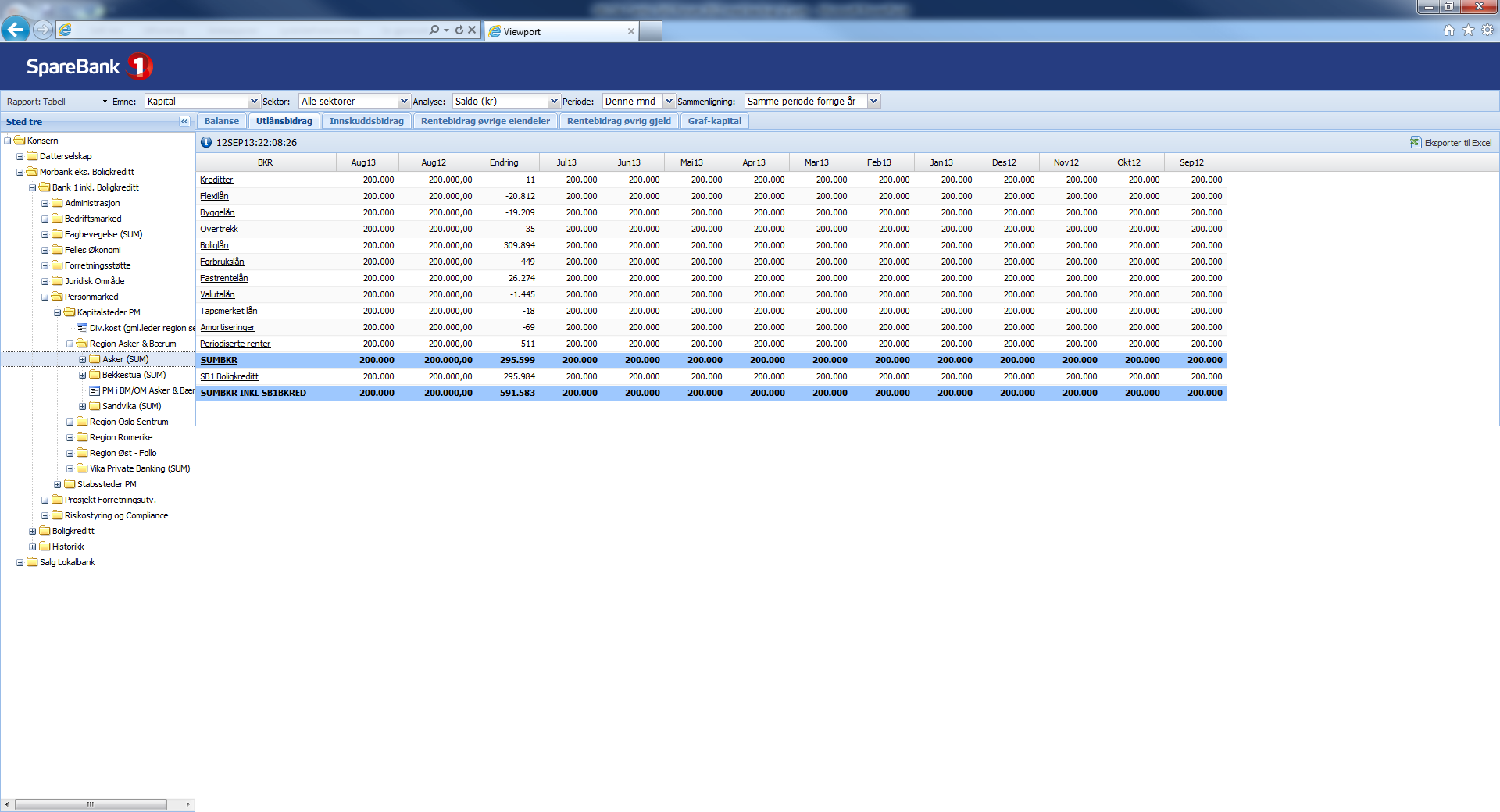1500x812 pixels.
Task: Open the SUMBKR INKL SB1BKRED link
Action: [x=253, y=393]
